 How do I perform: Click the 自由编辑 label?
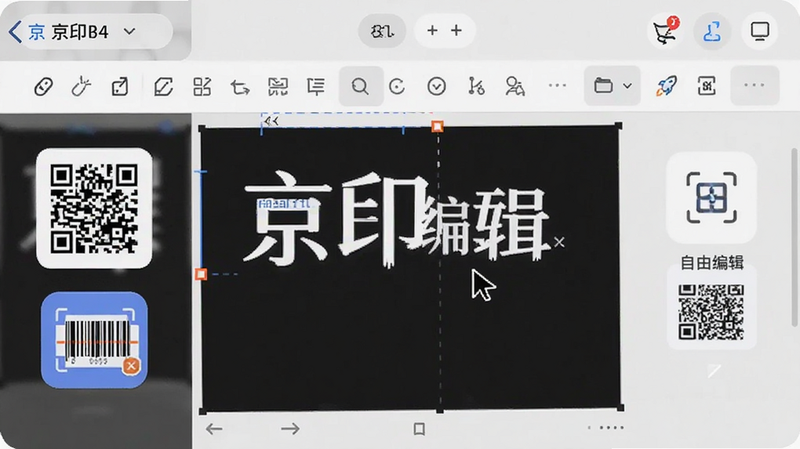(712, 263)
